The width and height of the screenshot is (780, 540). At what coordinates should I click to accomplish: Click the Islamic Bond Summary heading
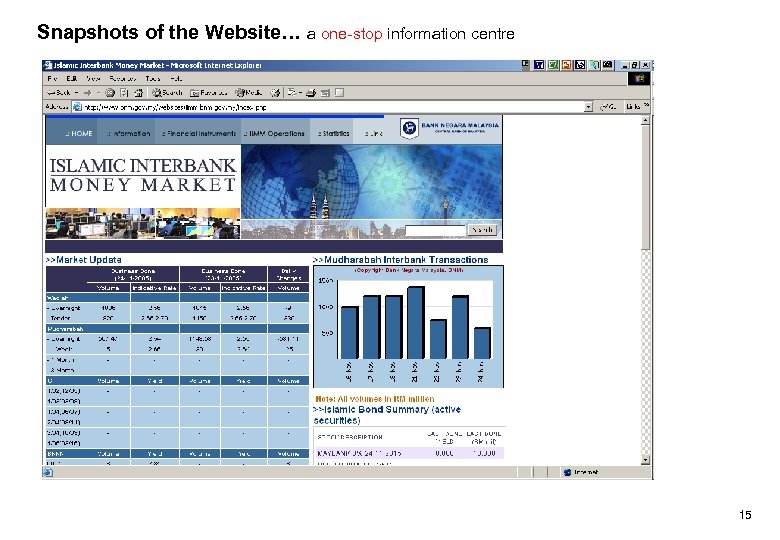pos(387,415)
